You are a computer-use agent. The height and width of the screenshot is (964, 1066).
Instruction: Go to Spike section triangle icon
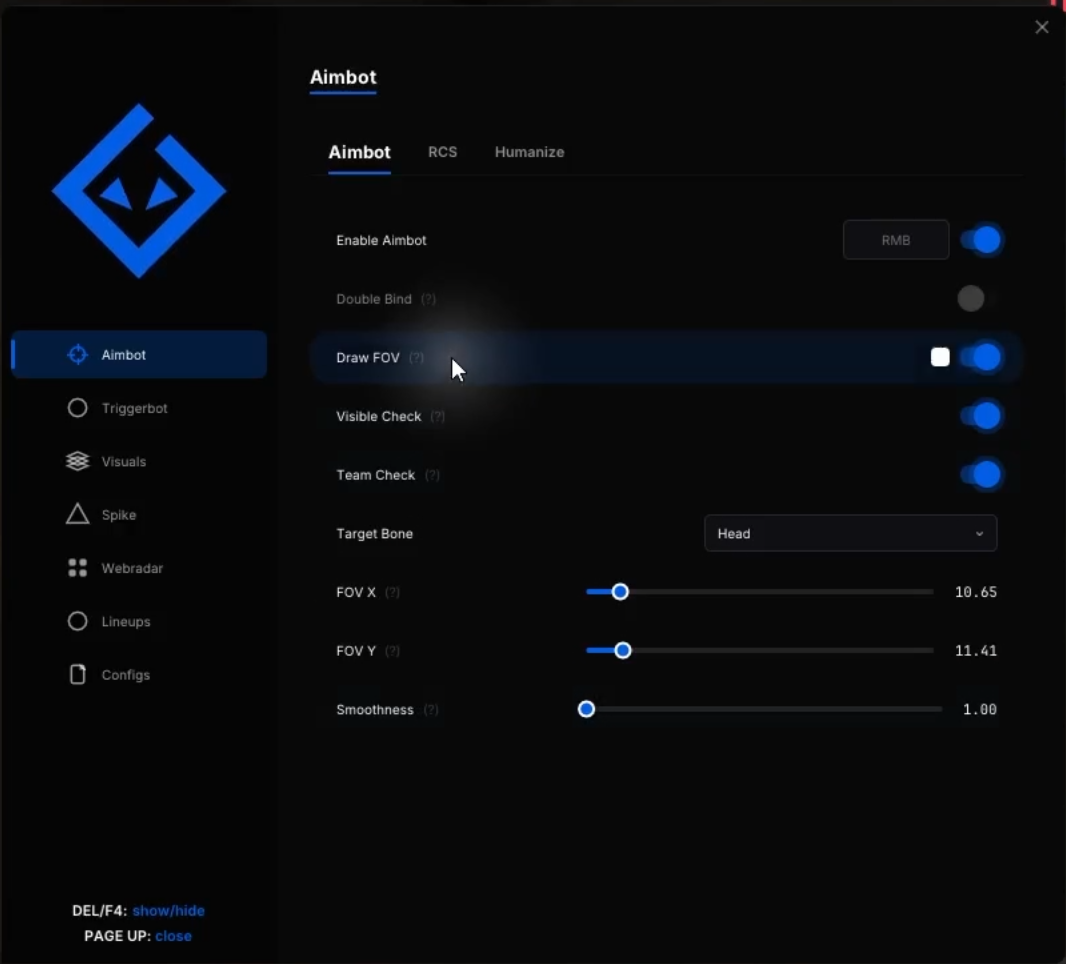(78, 514)
